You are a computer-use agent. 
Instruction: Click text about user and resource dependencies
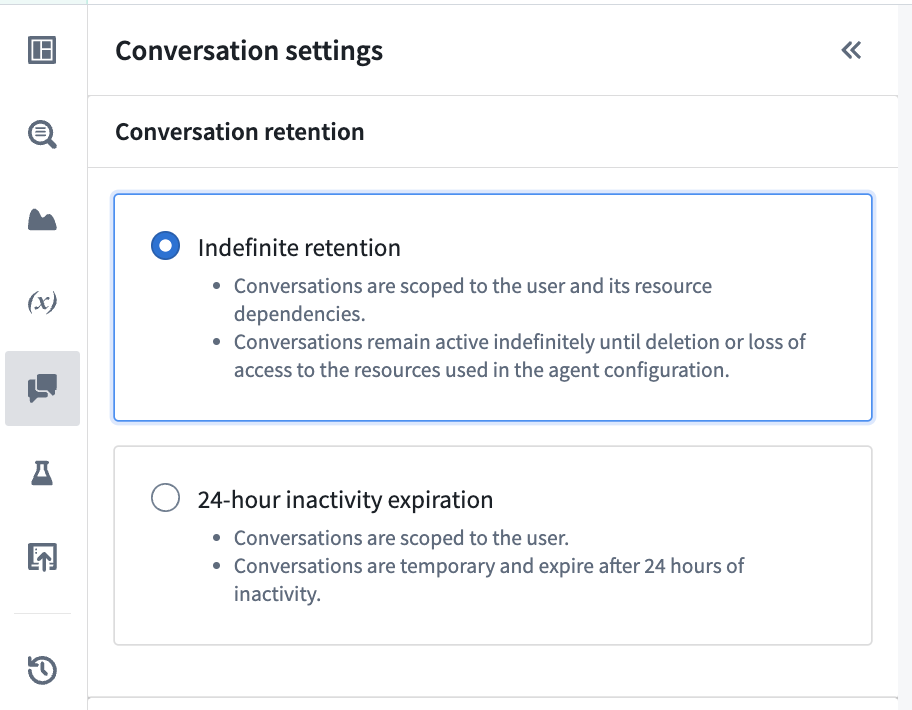point(473,300)
